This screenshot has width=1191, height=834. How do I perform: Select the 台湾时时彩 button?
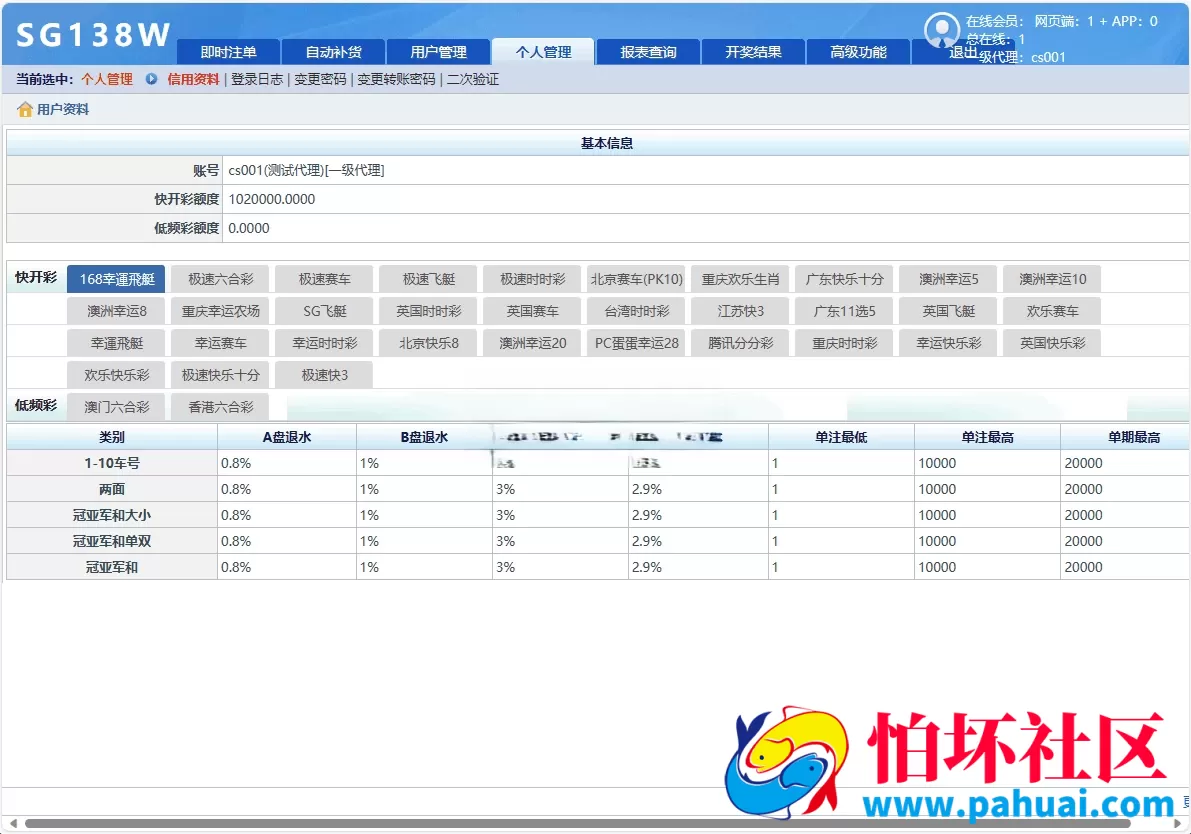(637, 311)
